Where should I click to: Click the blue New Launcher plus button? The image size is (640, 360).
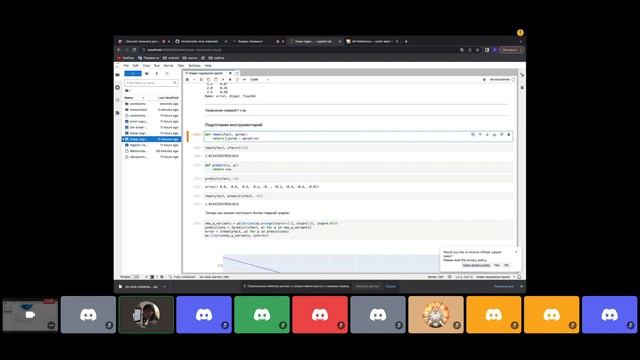[133, 73]
